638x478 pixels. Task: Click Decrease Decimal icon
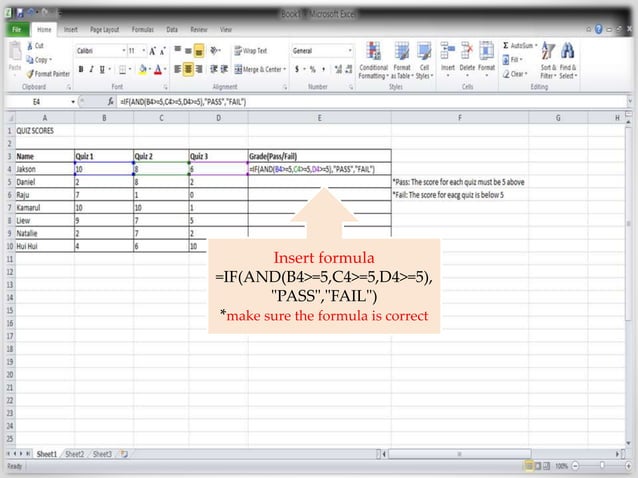pyautogui.click(x=349, y=70)
